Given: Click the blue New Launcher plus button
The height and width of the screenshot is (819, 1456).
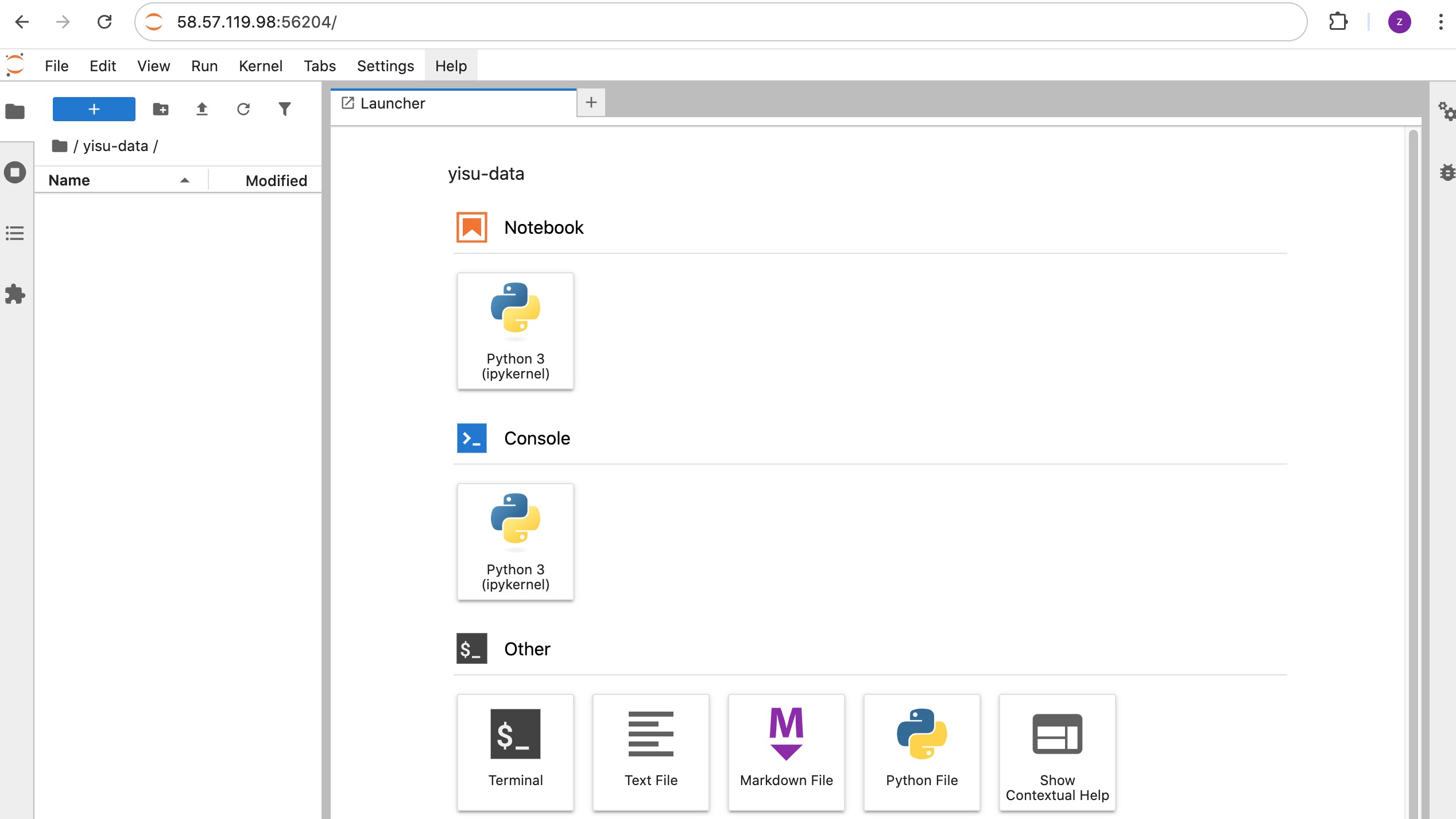Looking at the screenshot, I should point(94,109).
